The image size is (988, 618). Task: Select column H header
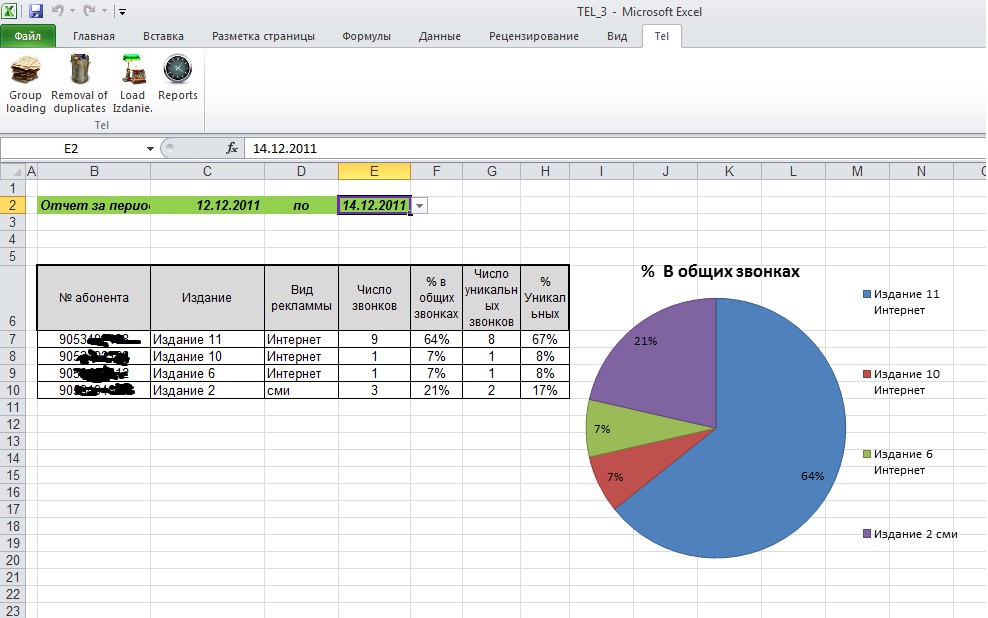click(x=545, y=171)
